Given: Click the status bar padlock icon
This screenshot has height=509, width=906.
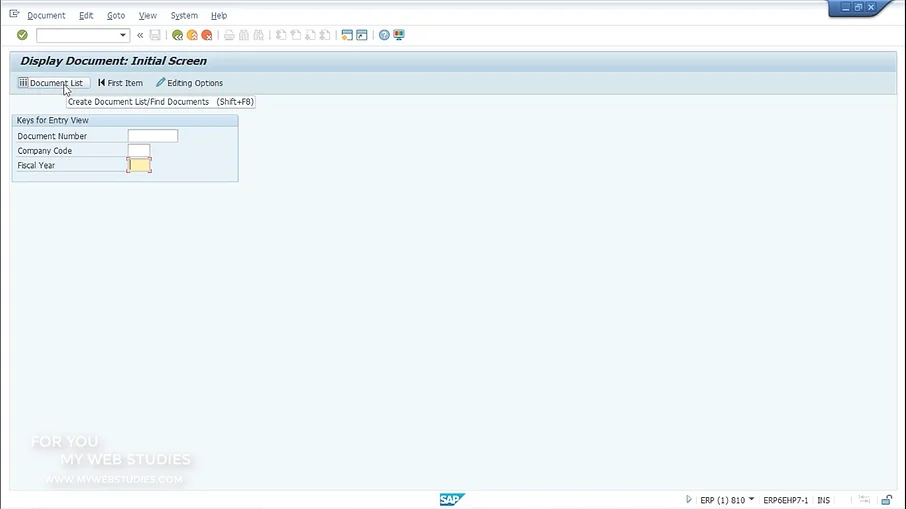Looking at the screenshot, I should tap(887, 500).
